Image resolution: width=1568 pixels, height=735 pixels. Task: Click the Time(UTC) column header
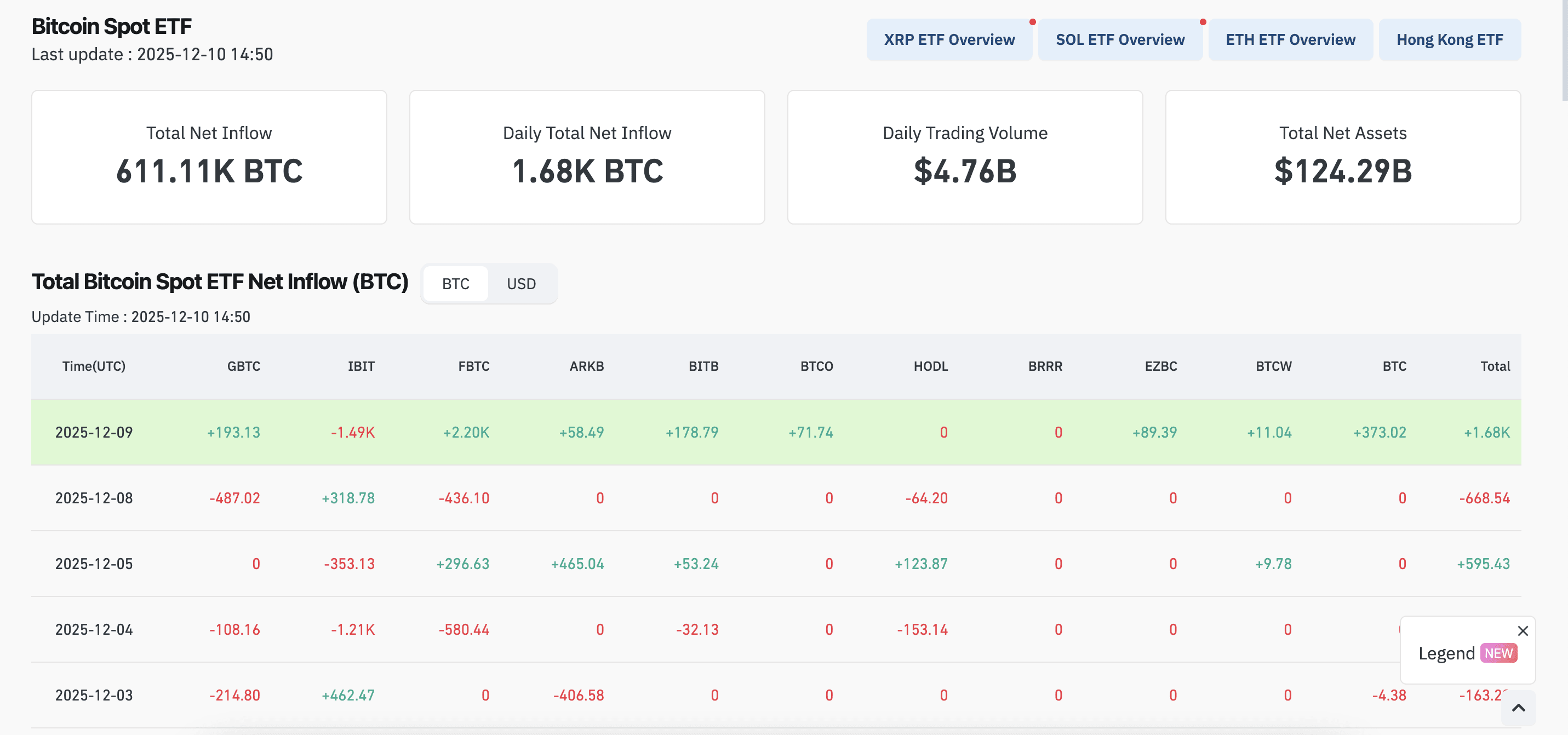94,366
